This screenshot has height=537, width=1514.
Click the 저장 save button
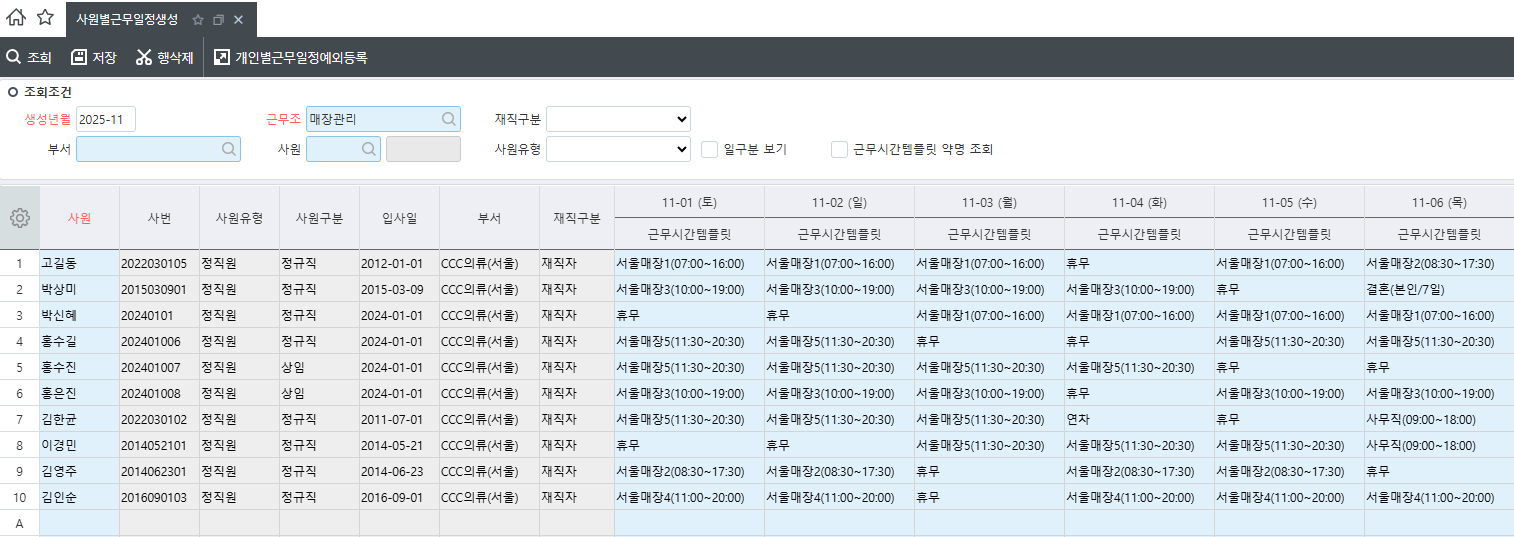pyautogui.click(x=93, y=58)
